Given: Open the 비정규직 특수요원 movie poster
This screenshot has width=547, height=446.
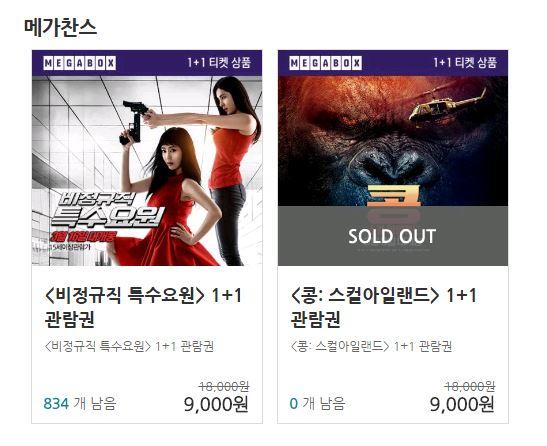Looking at the screenshot, I should point(147,171).
